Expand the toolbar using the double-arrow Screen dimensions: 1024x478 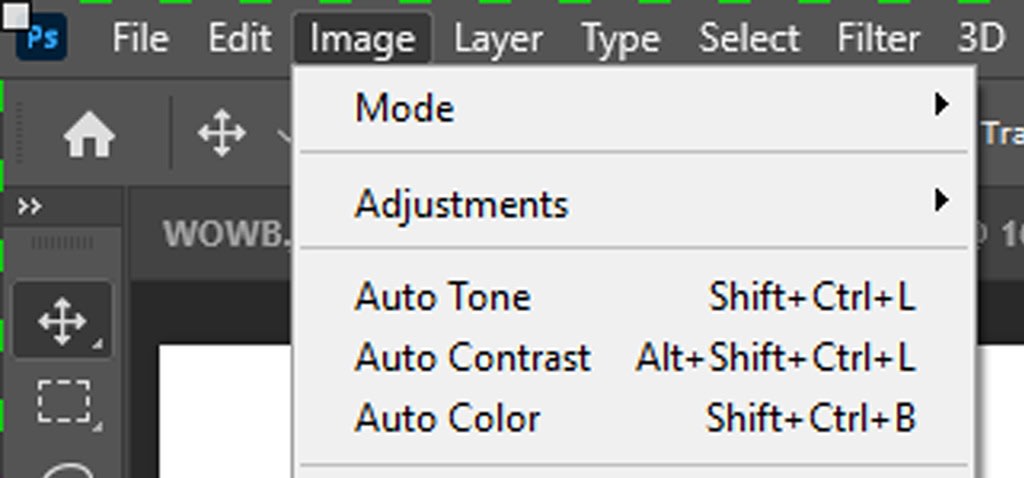[31, 207]
